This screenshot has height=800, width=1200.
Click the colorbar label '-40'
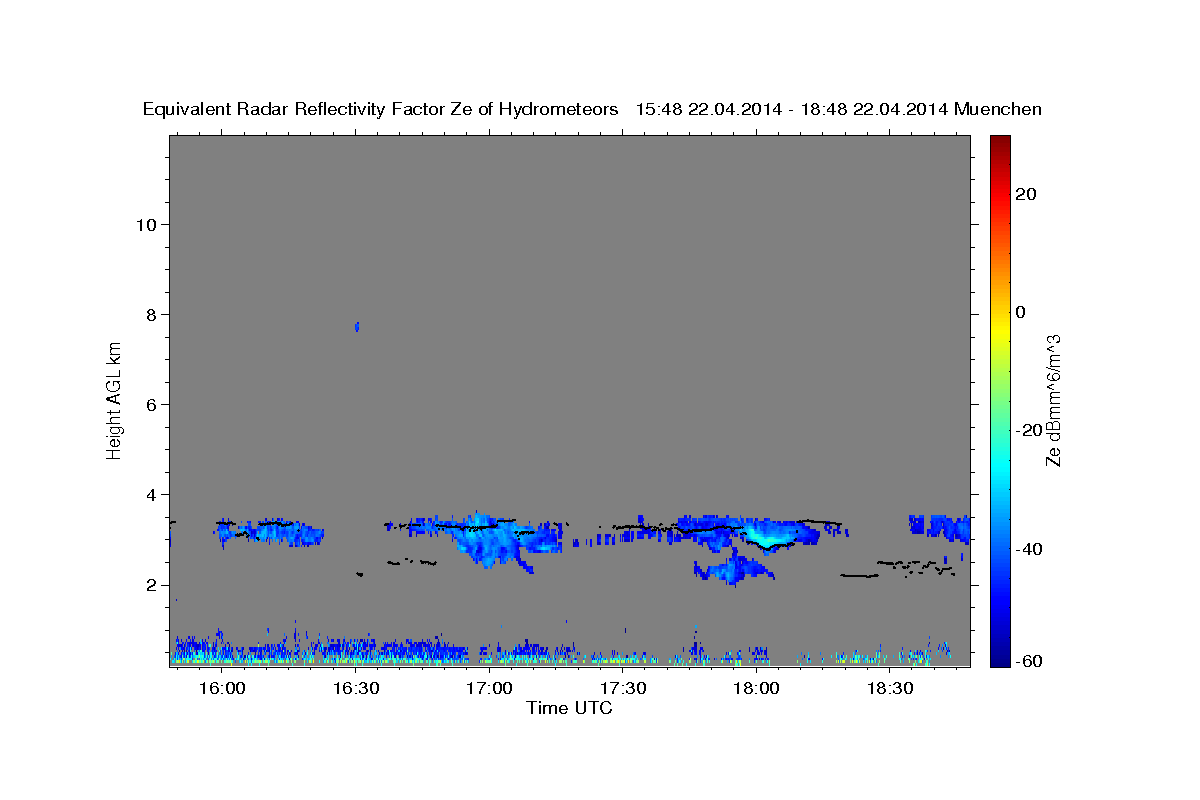[x=1030, y=549]
